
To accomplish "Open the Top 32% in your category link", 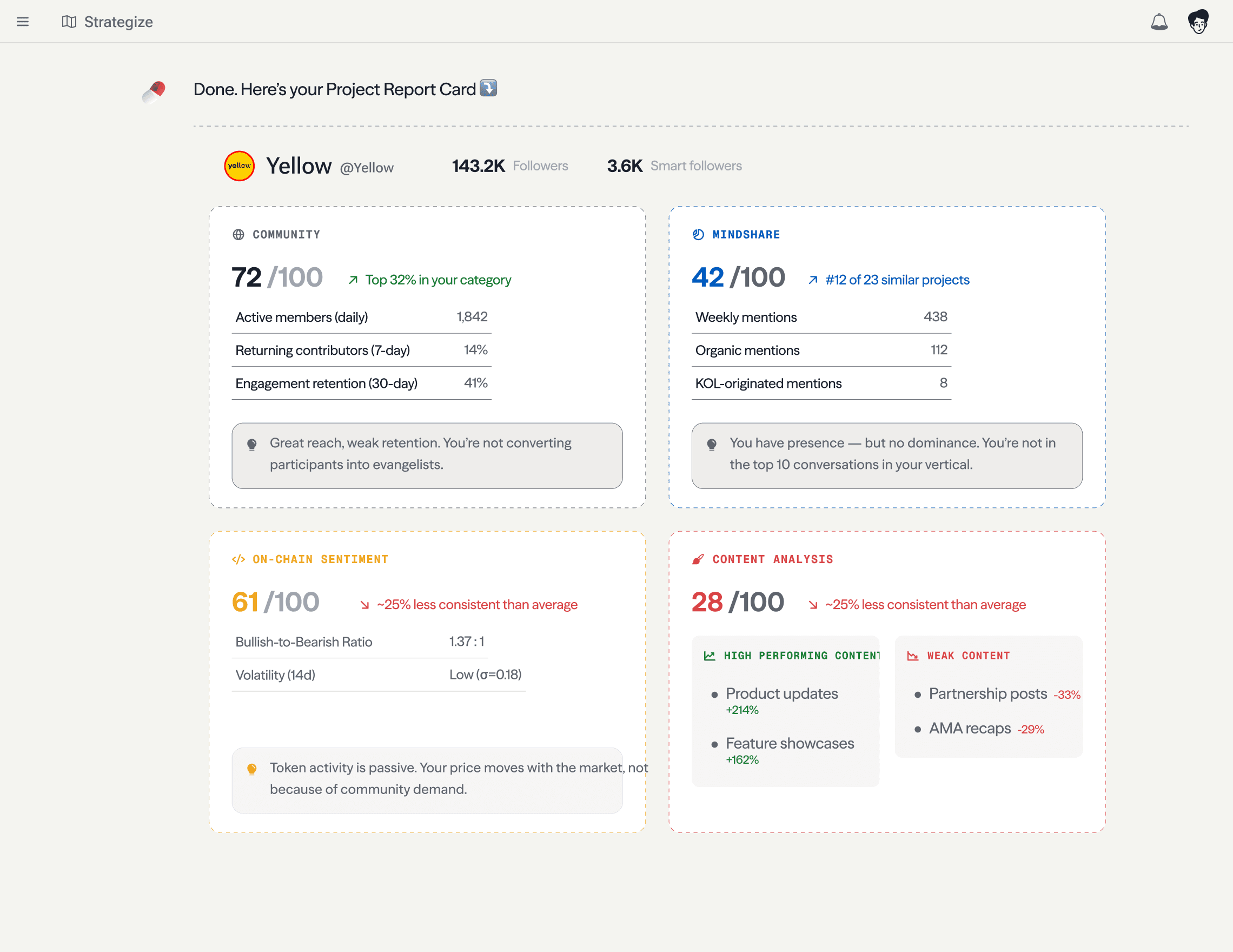I will [x=437, y=280].
